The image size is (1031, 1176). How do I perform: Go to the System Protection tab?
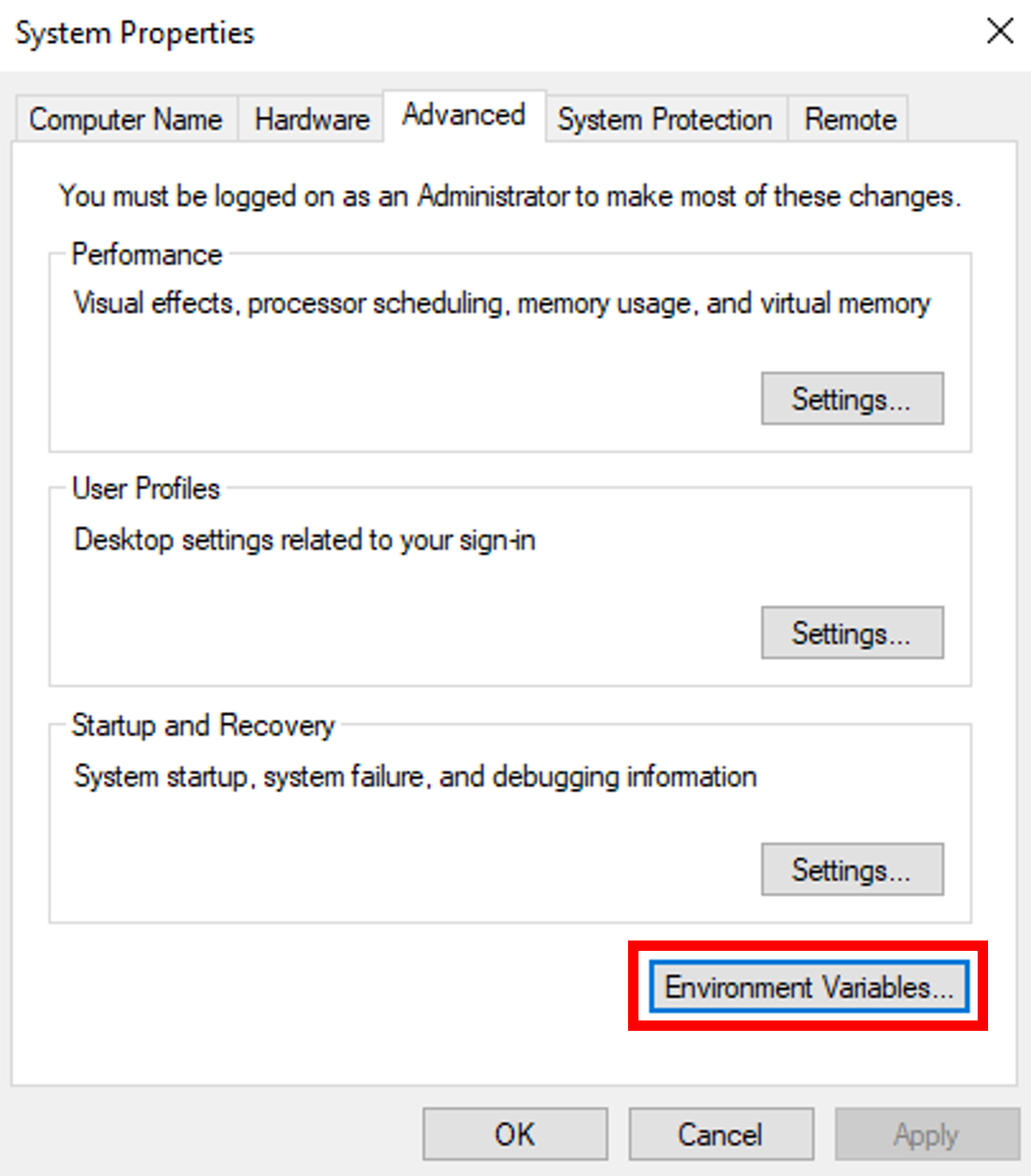coord(664,119)
